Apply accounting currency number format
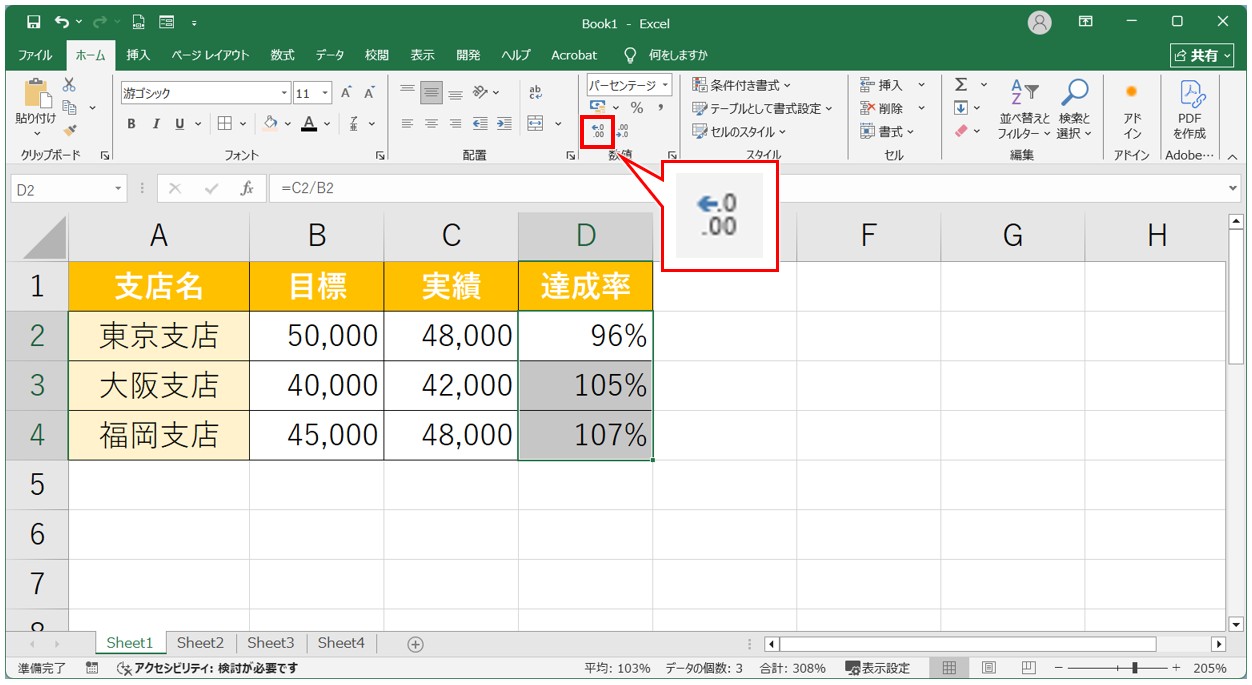 (x=598, y=108)
